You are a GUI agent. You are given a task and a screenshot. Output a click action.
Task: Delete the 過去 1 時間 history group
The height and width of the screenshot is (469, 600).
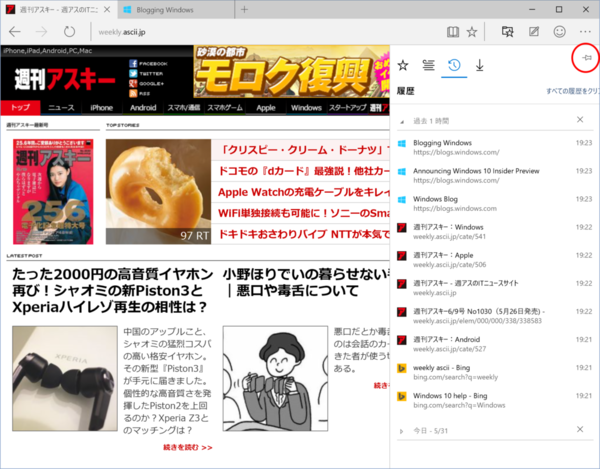pyautogui.click(x=580, y=120)
